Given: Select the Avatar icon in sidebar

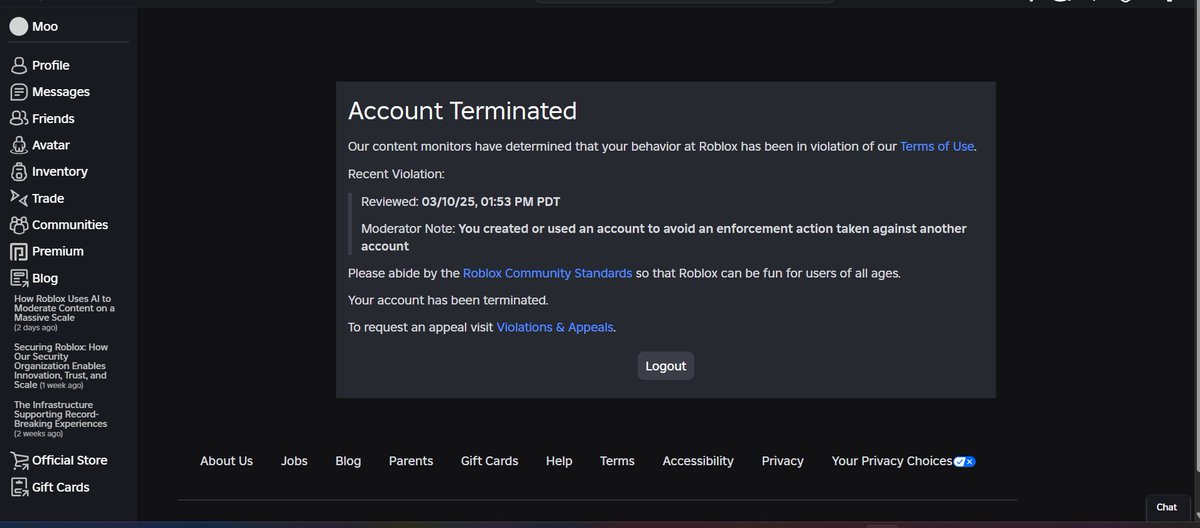Looking at the screenshot, I should 18,145.
